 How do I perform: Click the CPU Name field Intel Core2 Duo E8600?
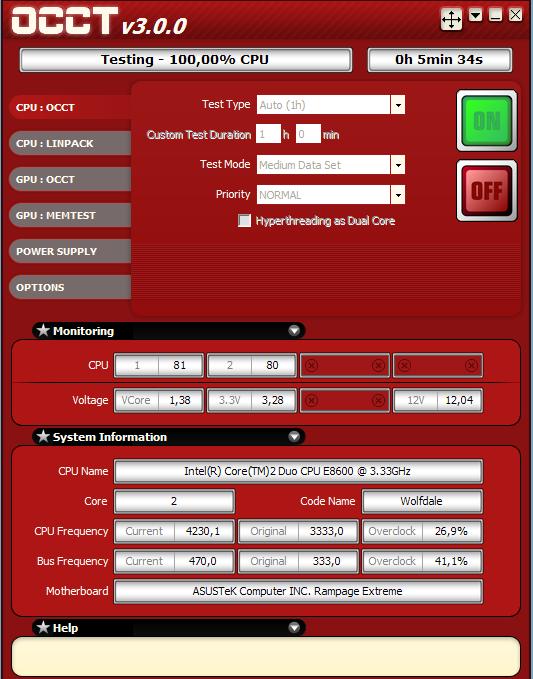coord(298,471)
